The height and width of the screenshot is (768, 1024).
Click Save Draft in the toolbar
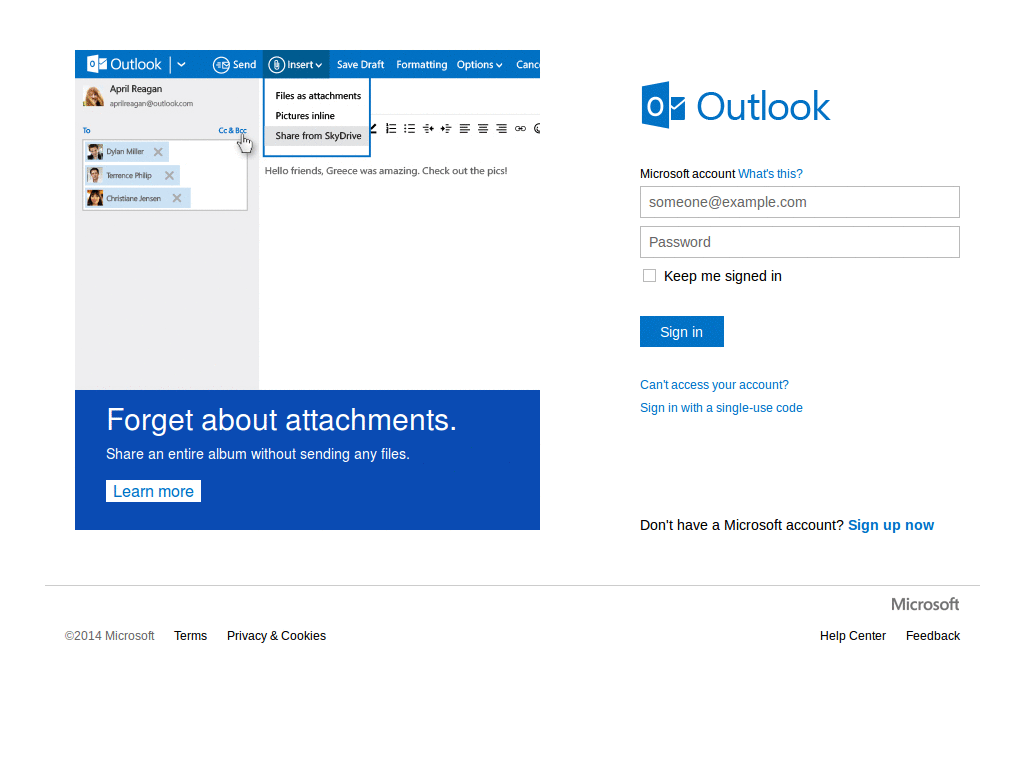tap(360, 65)
